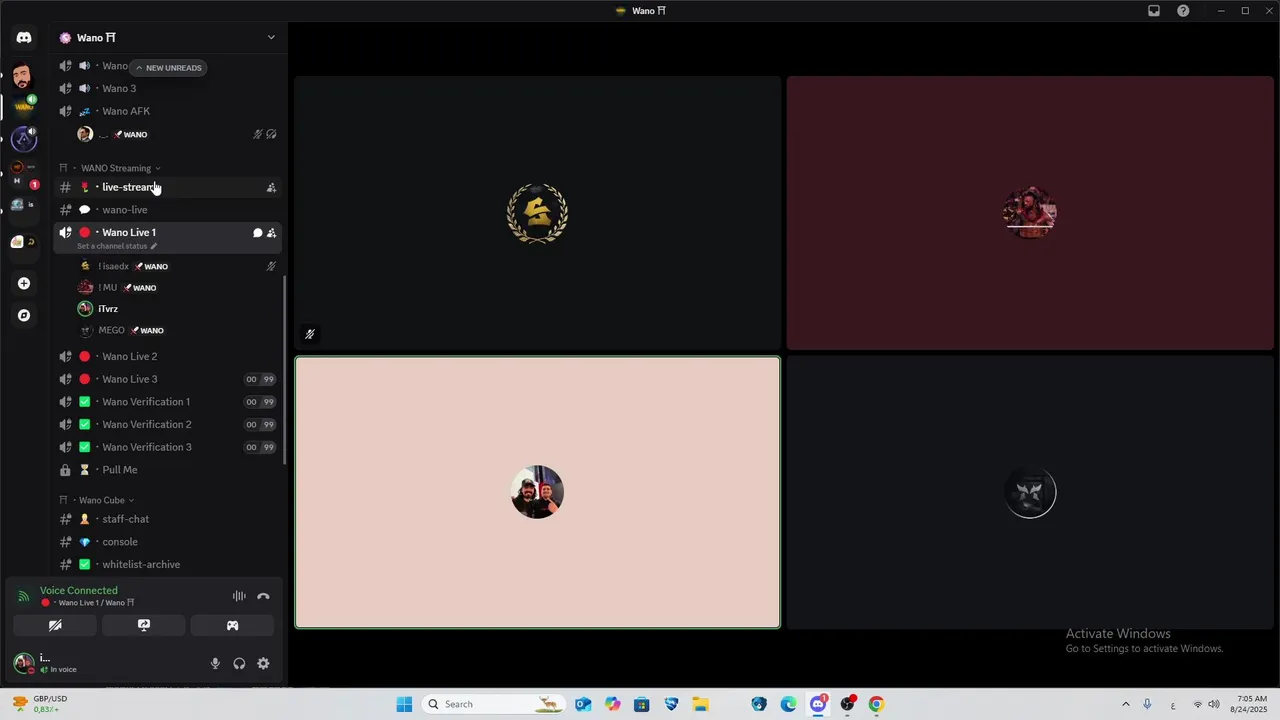The image size is (1280, 720).
Task: Show hidden system tray icons chevron
Action: pos(1125,704)
